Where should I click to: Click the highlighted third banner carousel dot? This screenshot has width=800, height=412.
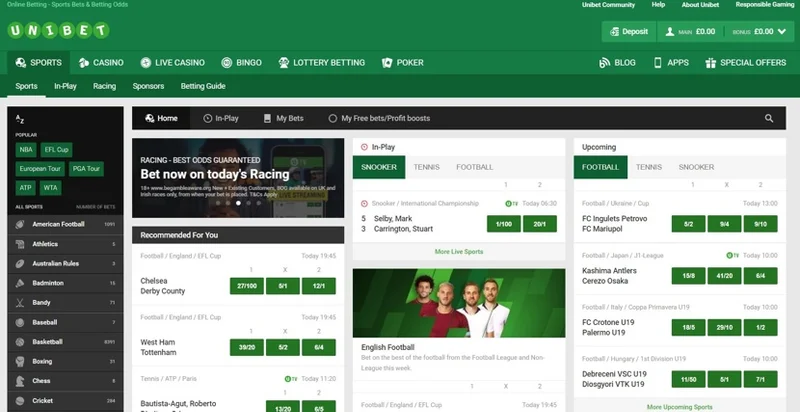pyautogui.click(x=238, y=203)
